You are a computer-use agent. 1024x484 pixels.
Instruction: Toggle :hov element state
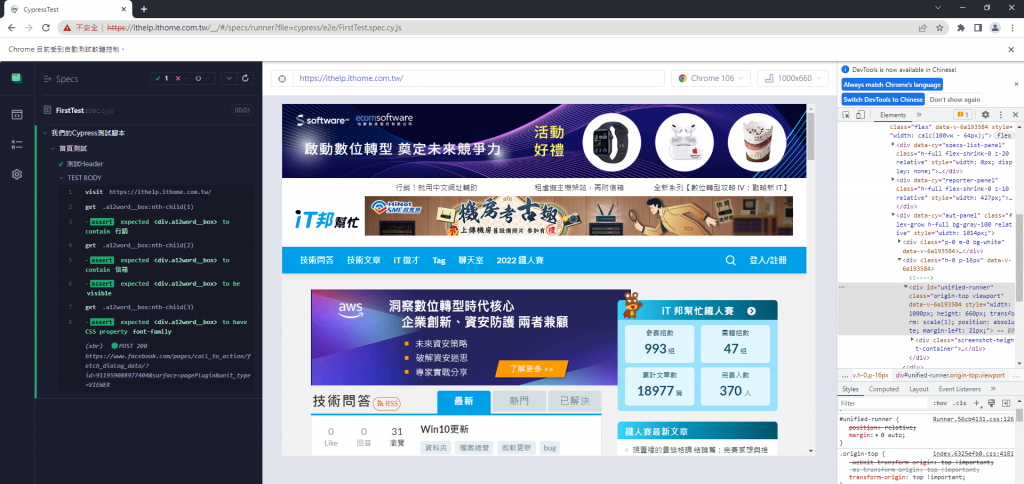tap(940, 403)
